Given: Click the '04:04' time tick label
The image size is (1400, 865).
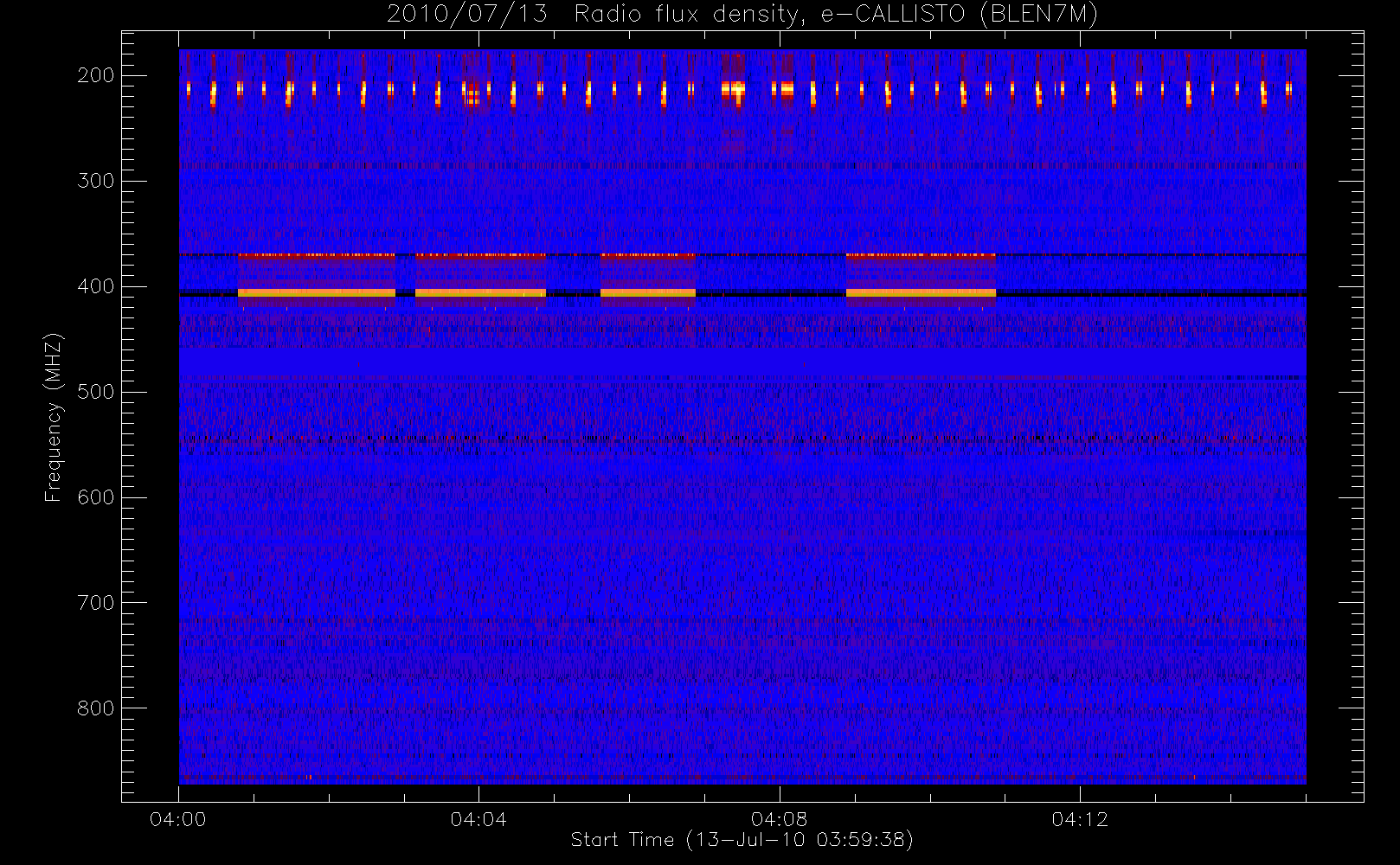Looking at the screenshot, I should tap(478, 819).
